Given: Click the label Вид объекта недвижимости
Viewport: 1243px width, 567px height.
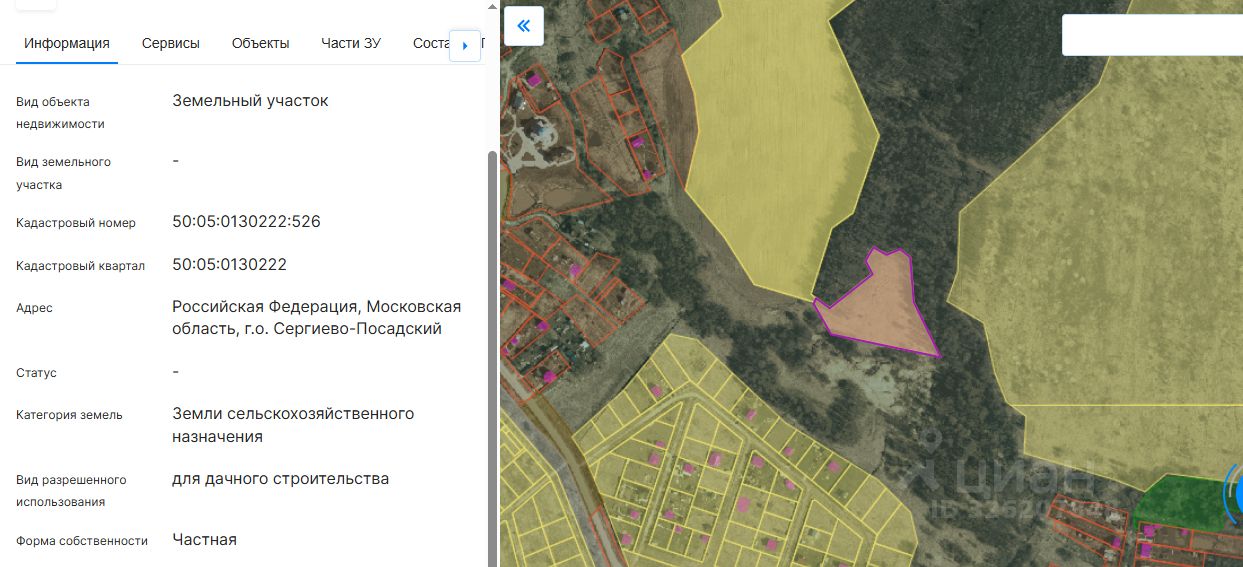Looking at the screenshot, I should click(x=60, y=113).
